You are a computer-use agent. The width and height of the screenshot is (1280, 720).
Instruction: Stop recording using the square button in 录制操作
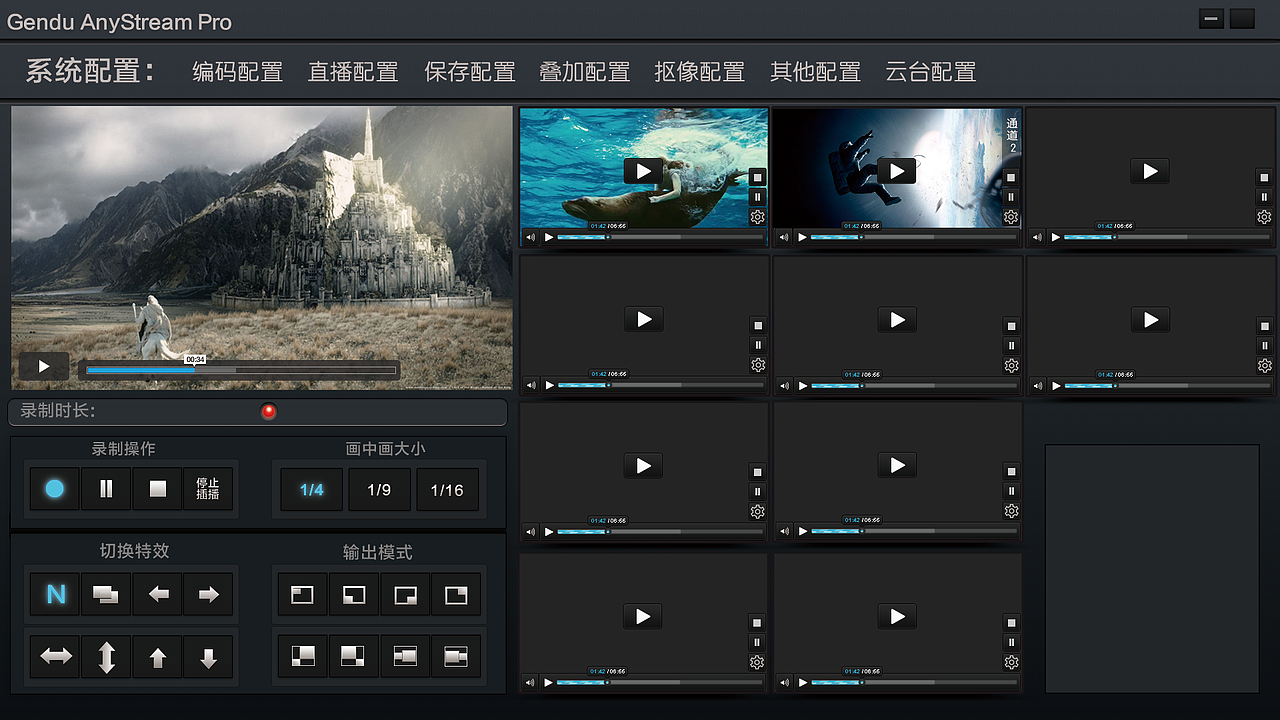coord(157,489)
